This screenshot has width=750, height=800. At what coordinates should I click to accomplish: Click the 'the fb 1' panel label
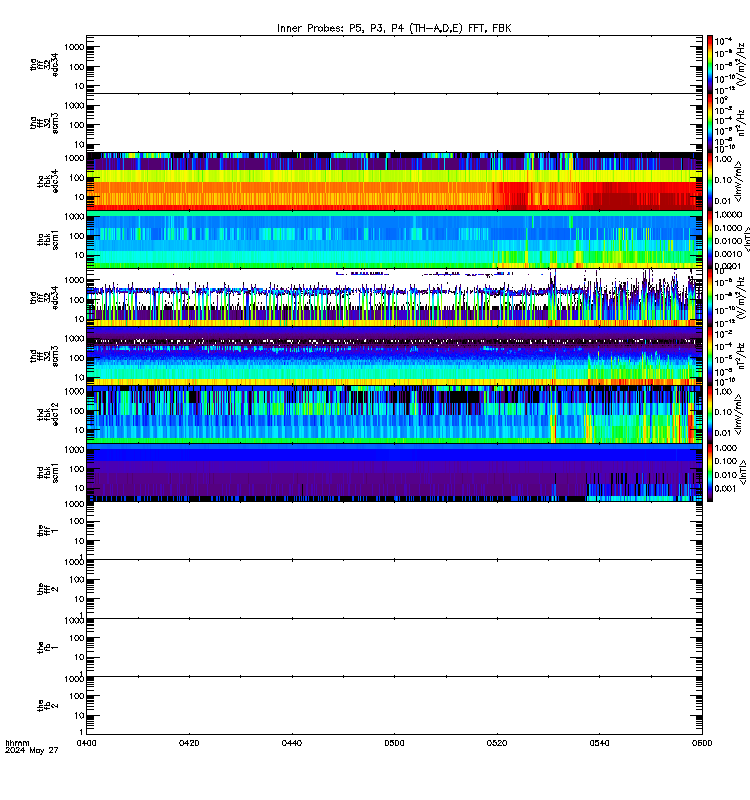coord(48,647)
